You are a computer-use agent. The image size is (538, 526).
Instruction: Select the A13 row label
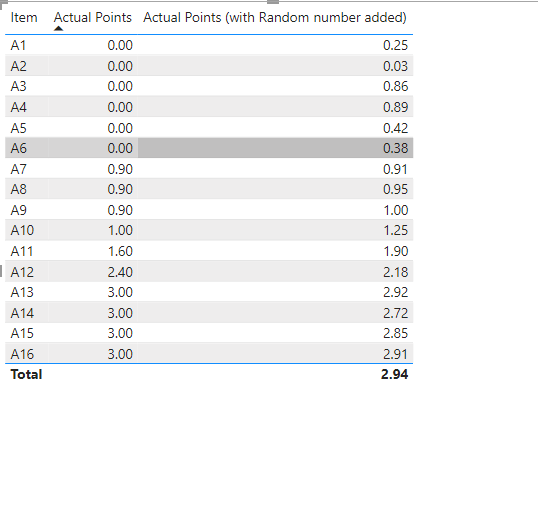coord(22,292)
